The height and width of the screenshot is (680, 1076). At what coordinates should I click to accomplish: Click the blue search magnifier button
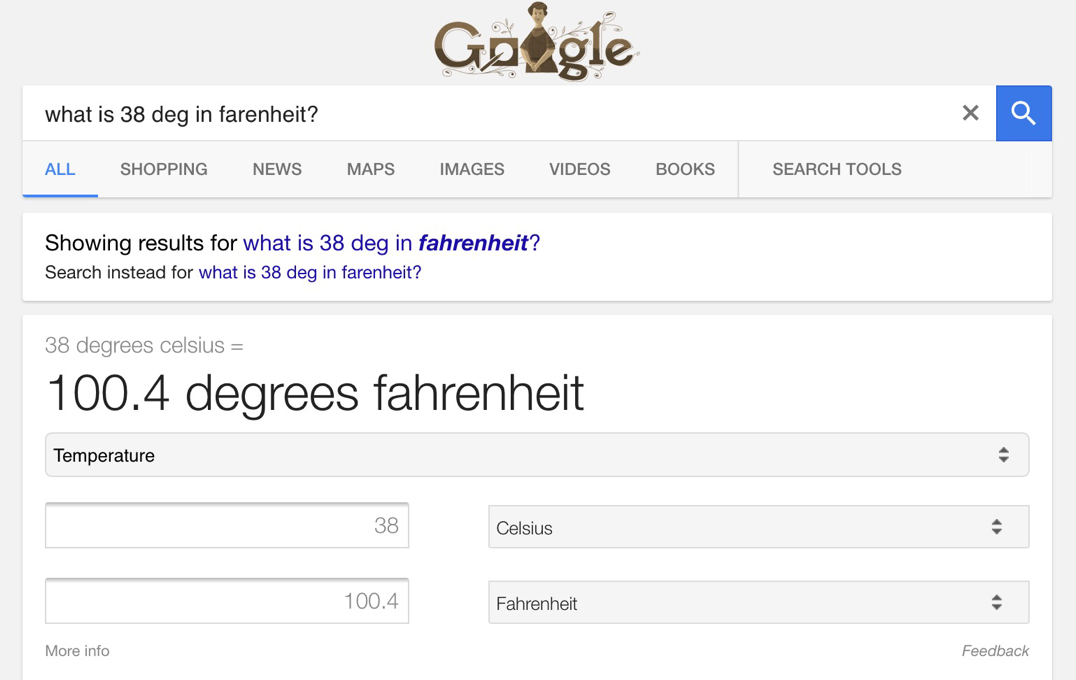click(1023, 113)
